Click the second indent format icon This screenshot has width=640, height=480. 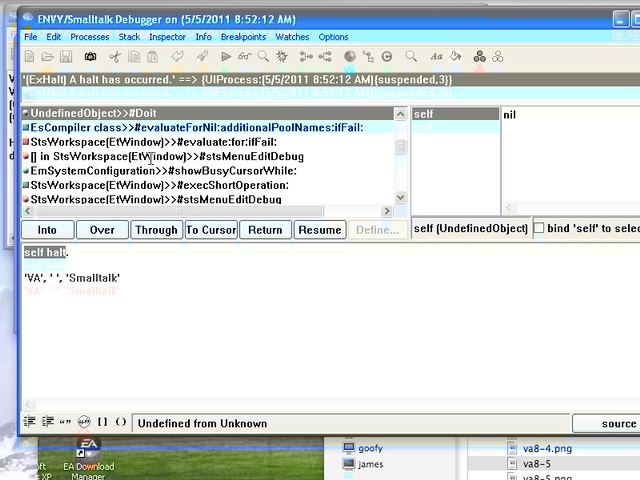click(x=48, y=421)
